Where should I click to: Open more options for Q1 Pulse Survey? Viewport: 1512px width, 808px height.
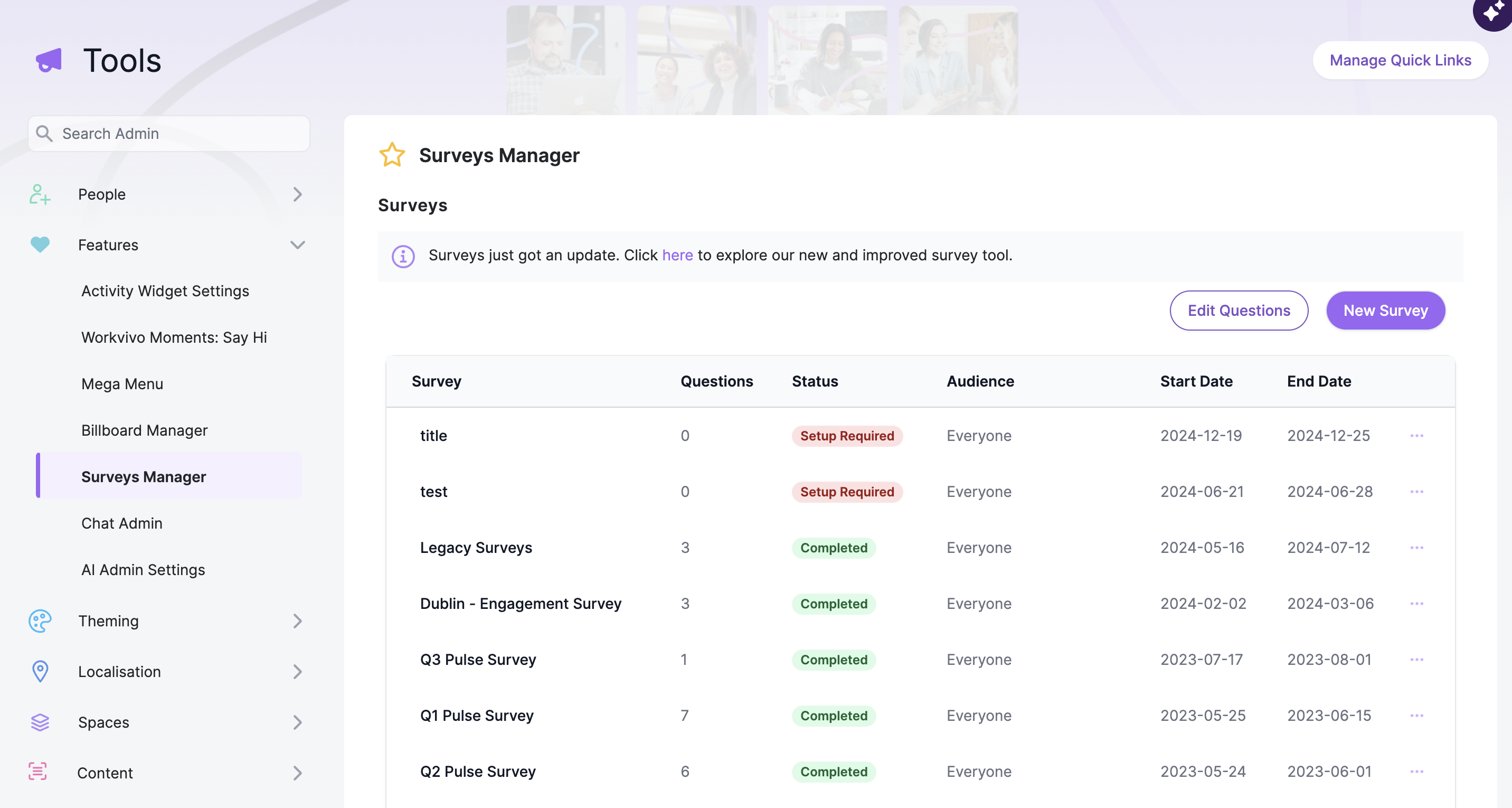click(x=1416, y=715)
